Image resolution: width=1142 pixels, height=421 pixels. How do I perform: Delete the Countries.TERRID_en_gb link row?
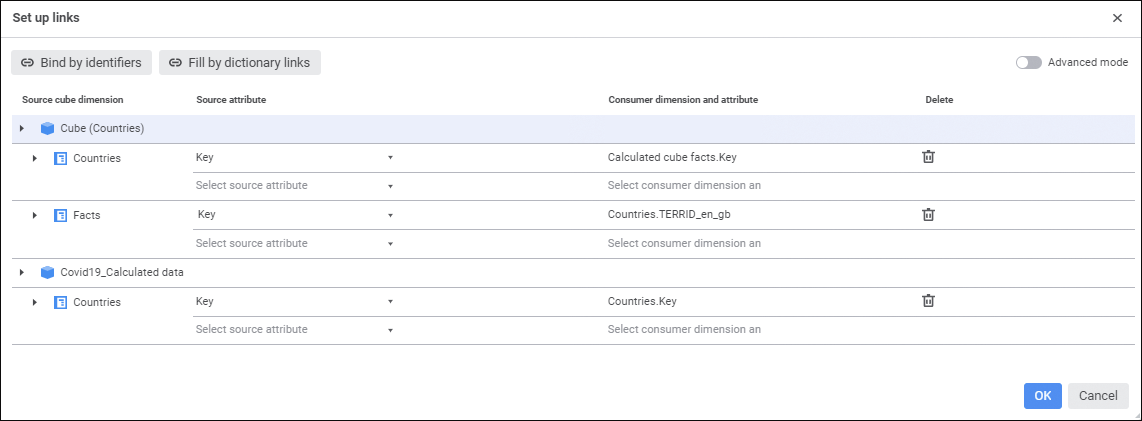coord(928,214)
